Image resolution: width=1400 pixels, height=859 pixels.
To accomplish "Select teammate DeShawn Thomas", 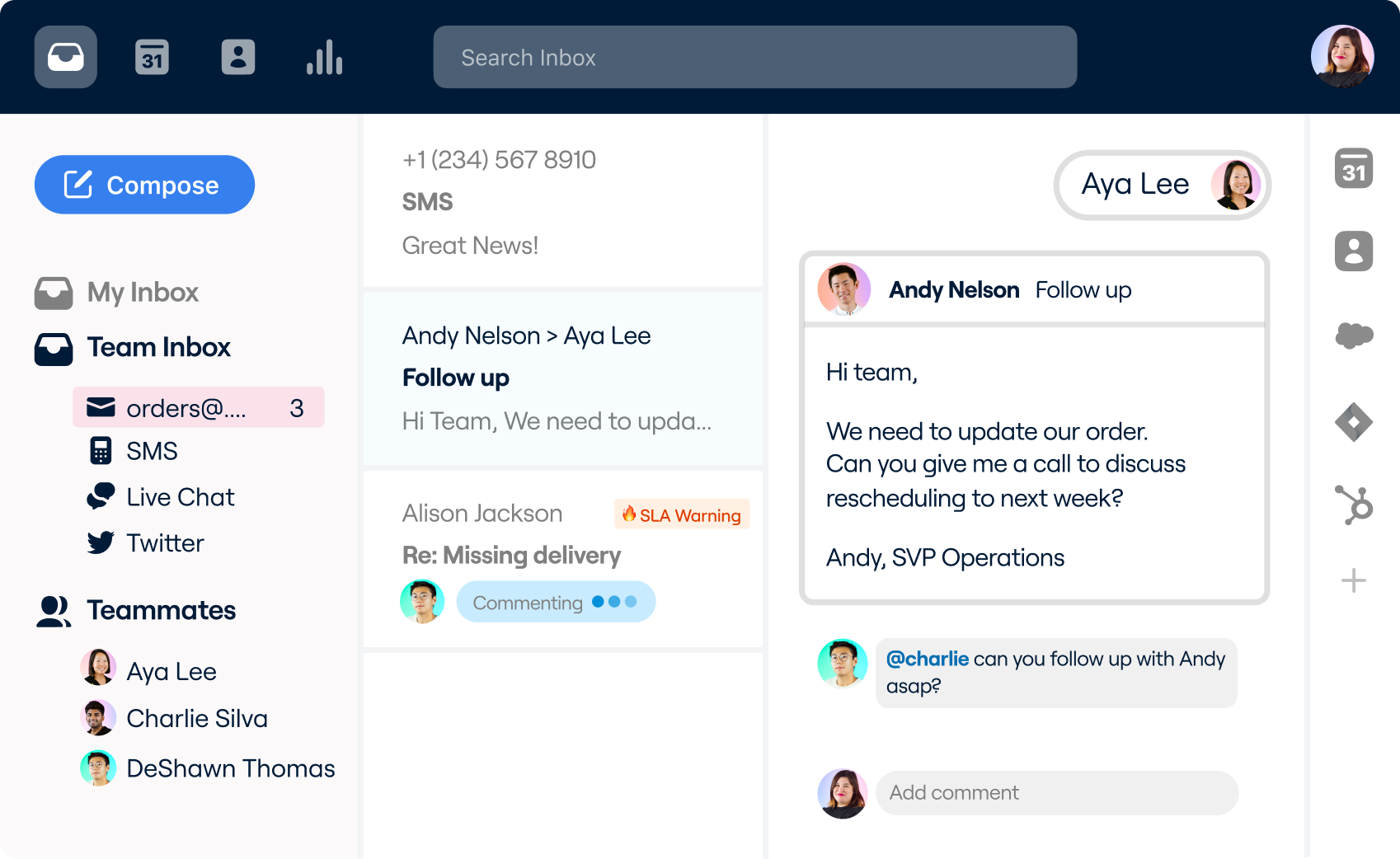I will click(208, 768).
